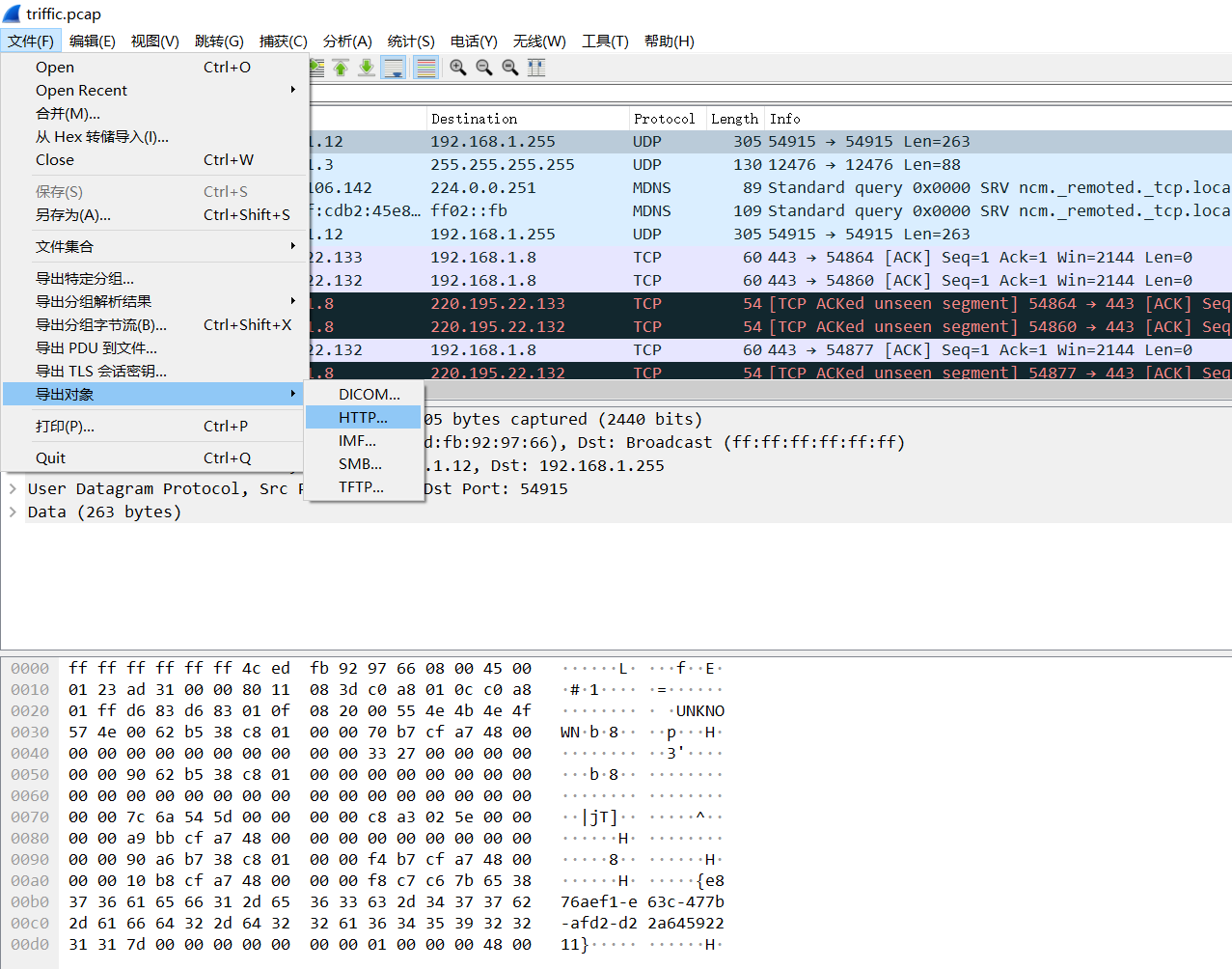Select 导出 PDU 到文件... entry

tap(152, 348)
